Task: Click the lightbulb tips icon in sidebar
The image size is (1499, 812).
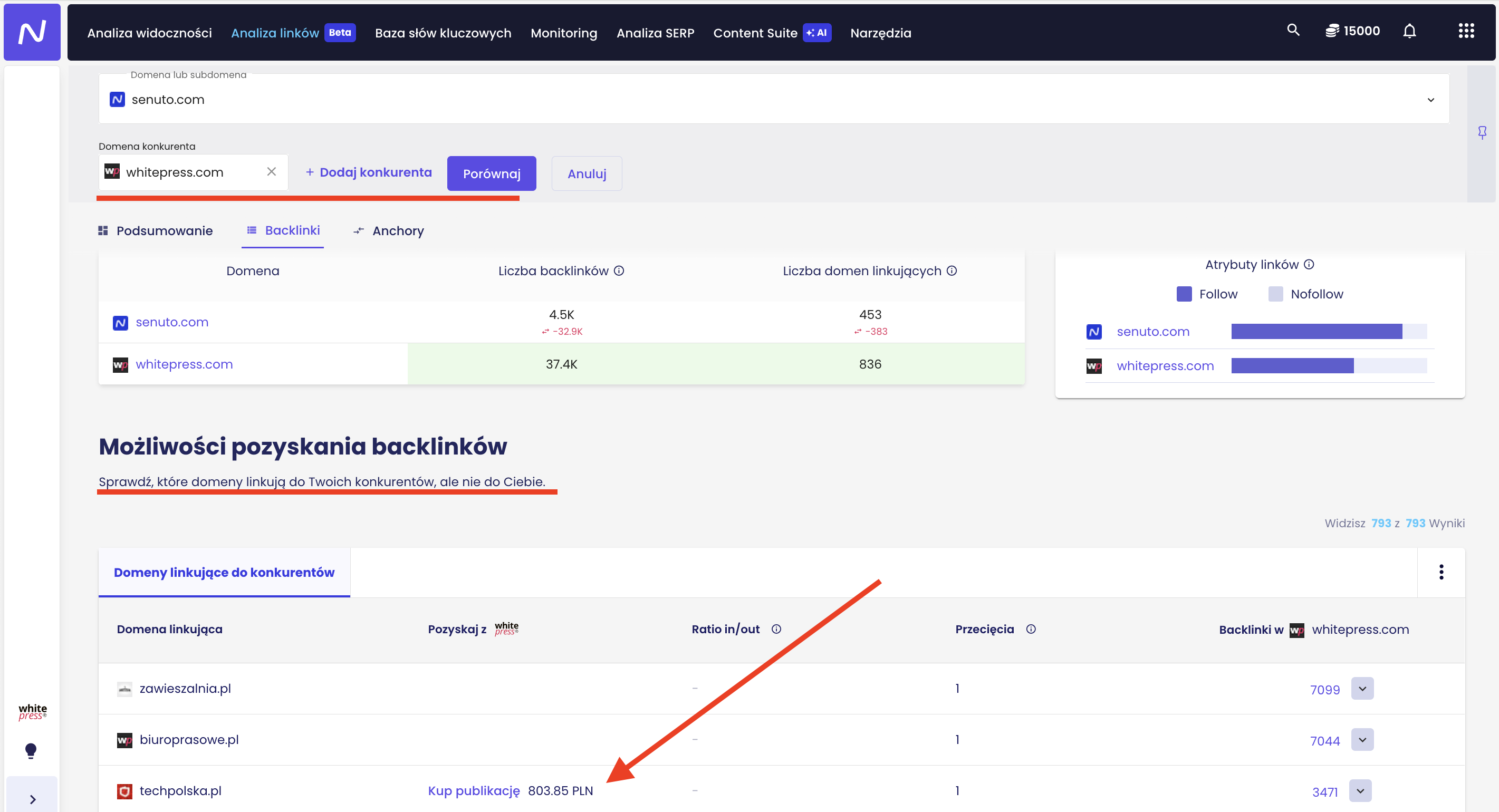Action: point(32,750)
